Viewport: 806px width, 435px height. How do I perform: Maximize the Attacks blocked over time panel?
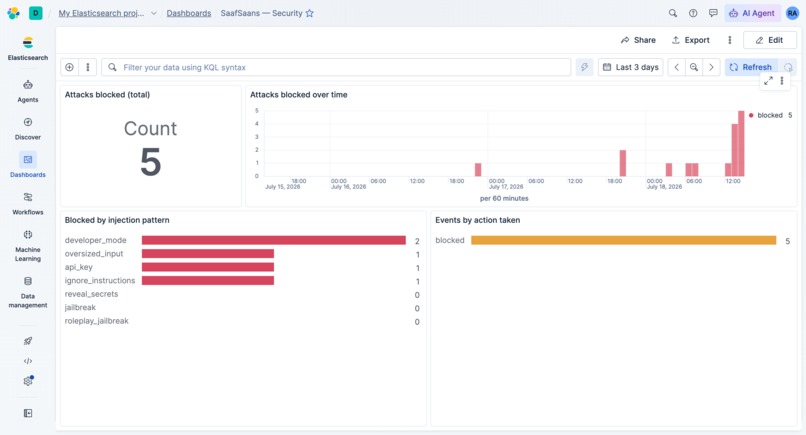[x=768, y=81]
